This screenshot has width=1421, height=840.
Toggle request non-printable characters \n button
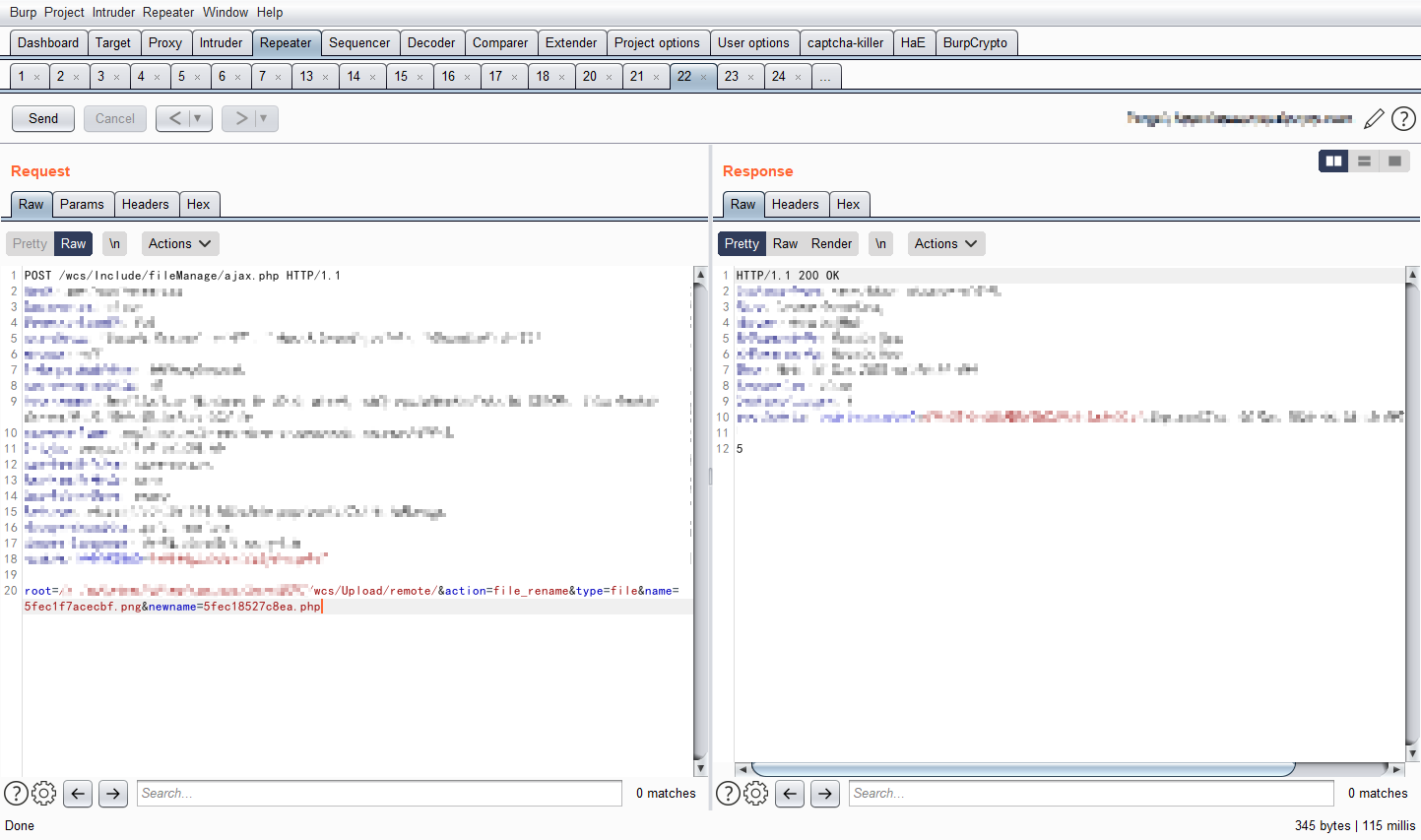click(115, 243)
